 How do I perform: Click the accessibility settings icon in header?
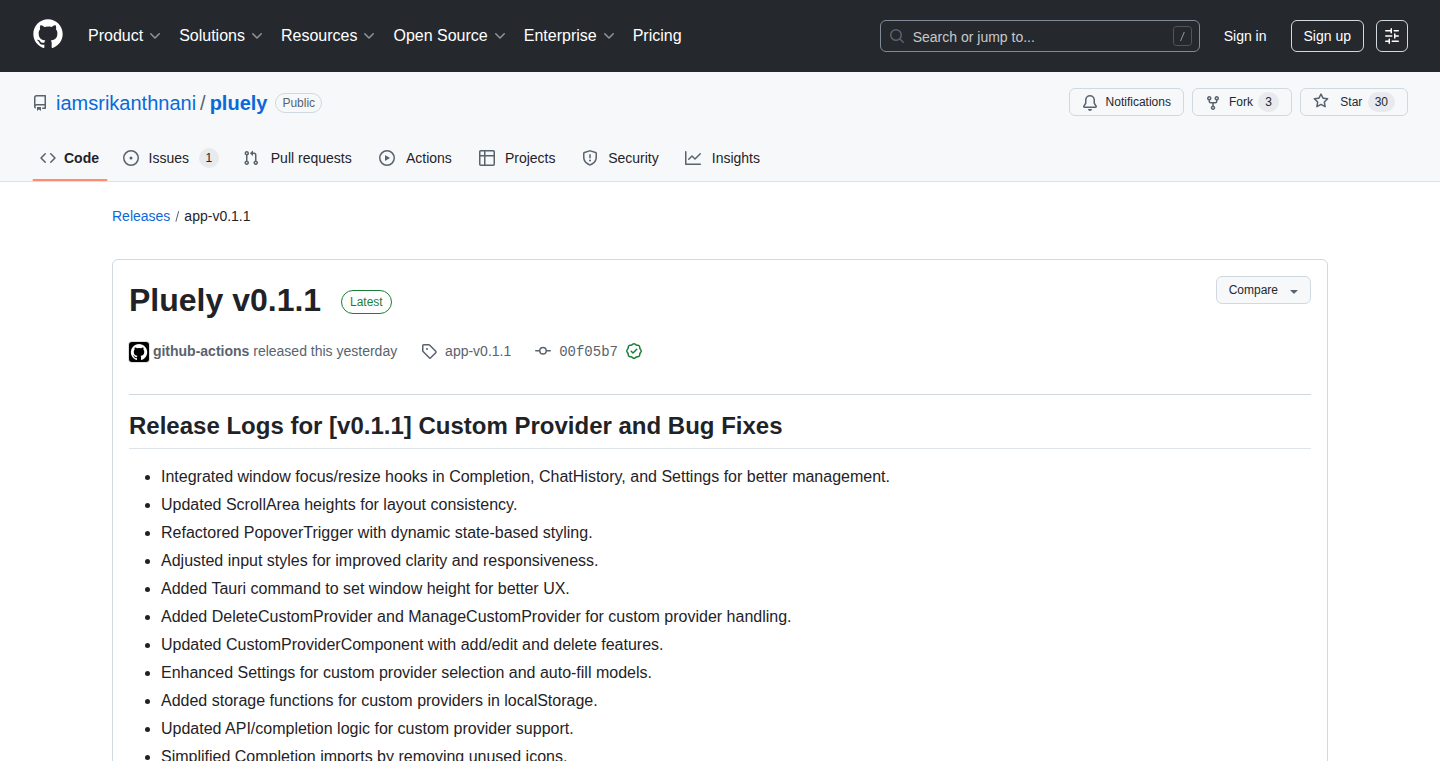[1392, 36]
